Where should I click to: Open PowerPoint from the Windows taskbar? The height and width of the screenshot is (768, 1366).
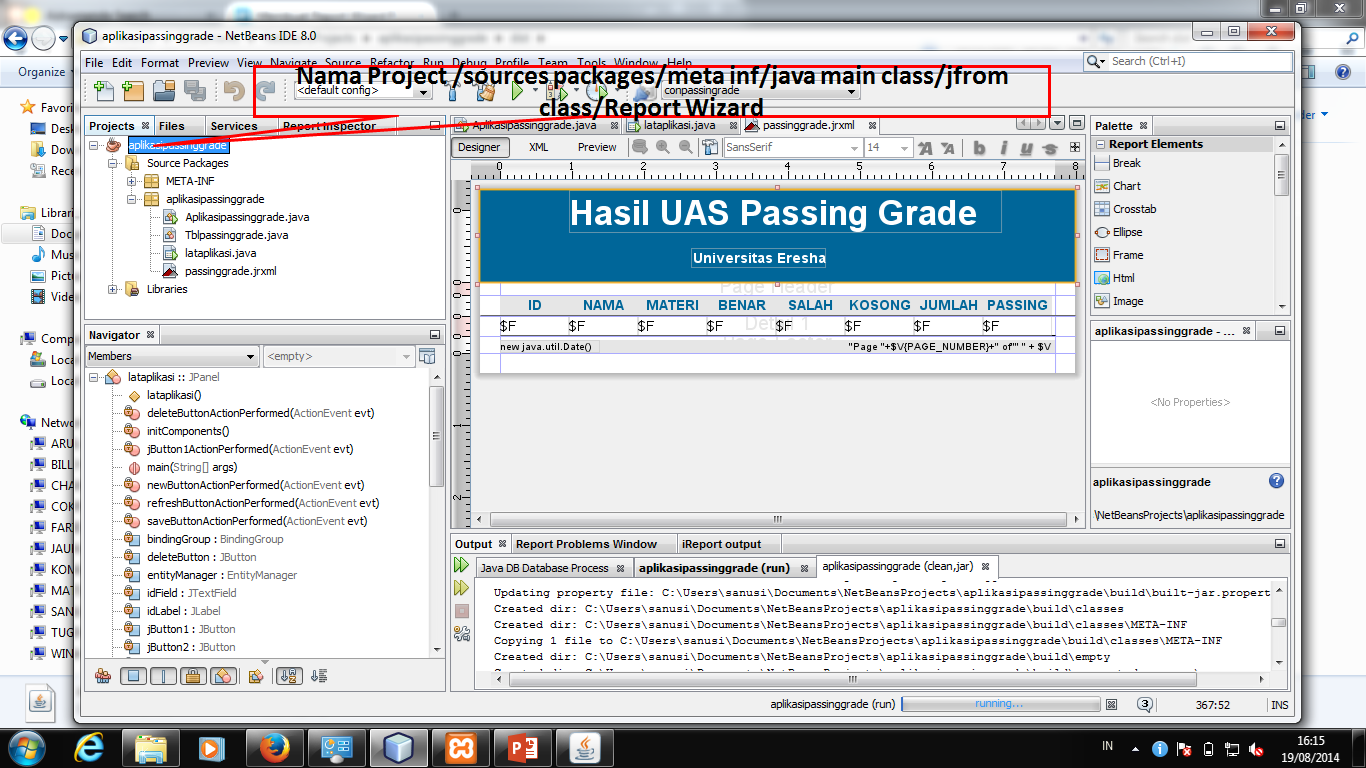pos(522,747)
